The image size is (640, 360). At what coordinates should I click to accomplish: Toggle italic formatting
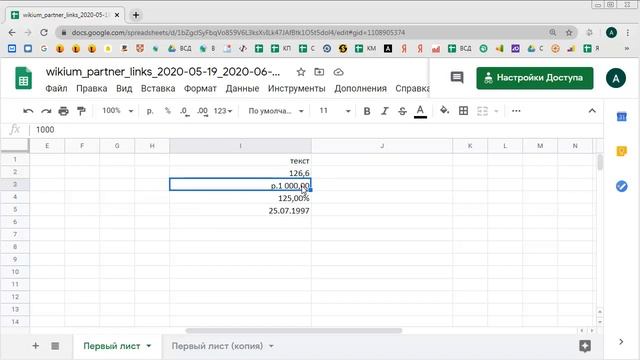[x=384, y=111]
